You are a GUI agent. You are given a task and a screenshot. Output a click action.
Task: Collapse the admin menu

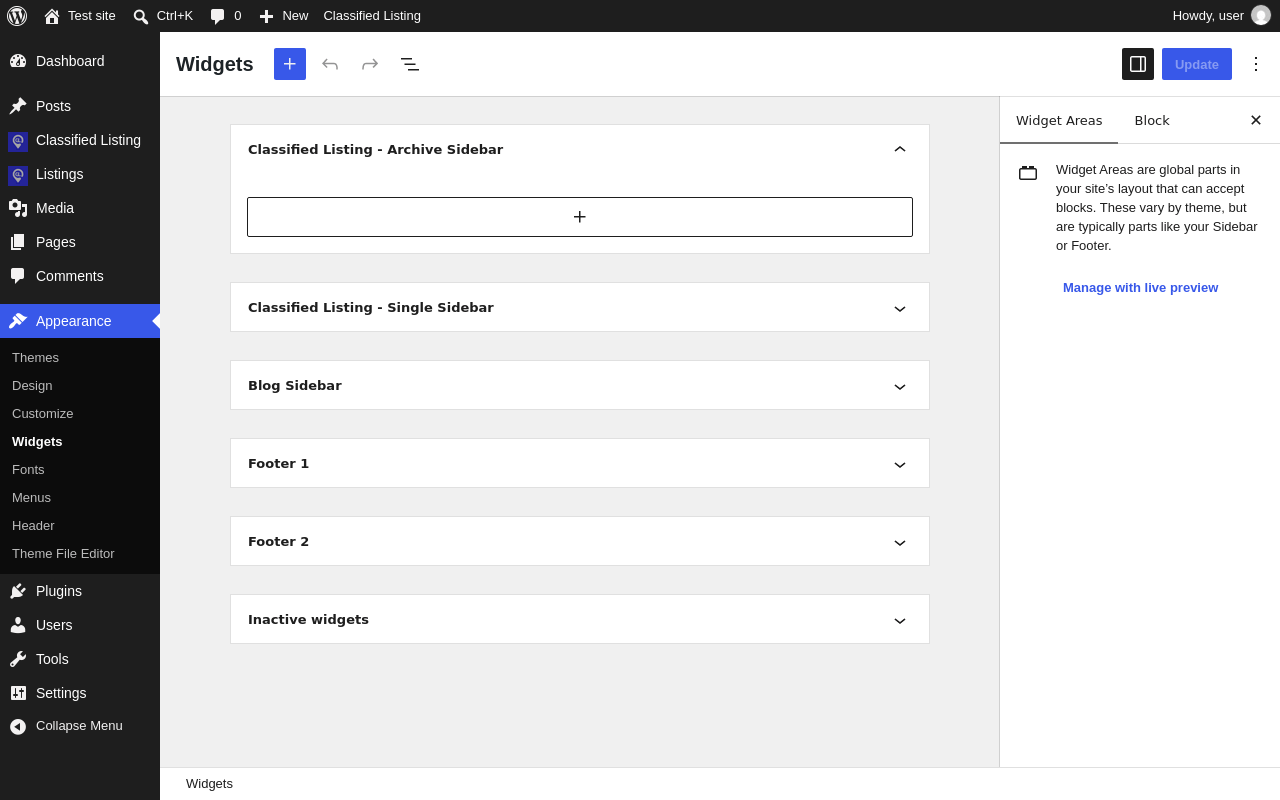80,726
